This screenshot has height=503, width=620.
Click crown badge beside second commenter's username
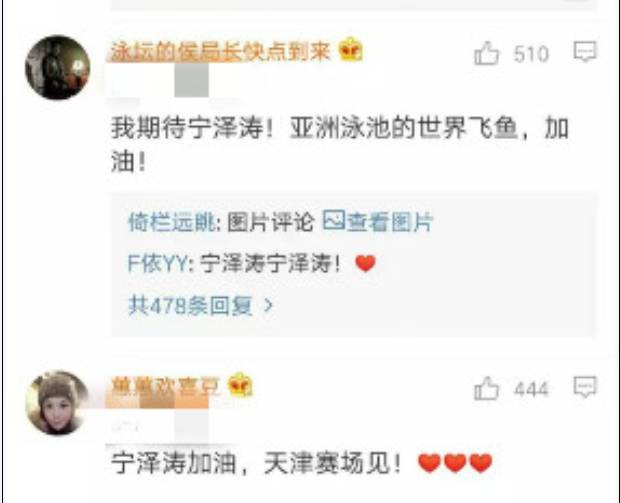[241, 384]
